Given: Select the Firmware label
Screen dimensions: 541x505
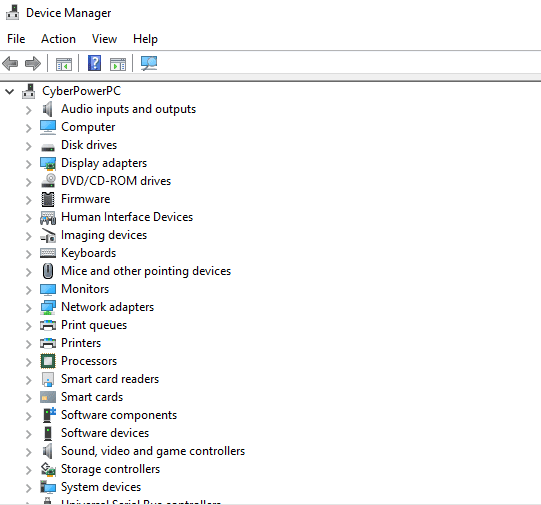Looking at the screenshot, I should click(x=86, y=199).
